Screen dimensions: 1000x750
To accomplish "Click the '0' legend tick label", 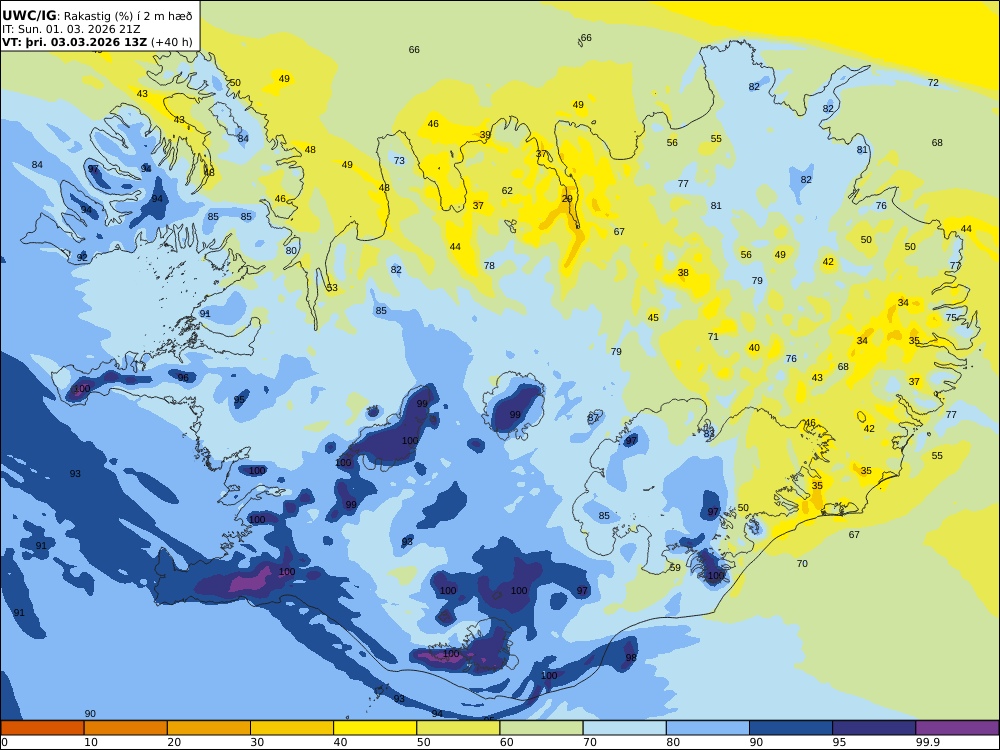I will (4, 742).
